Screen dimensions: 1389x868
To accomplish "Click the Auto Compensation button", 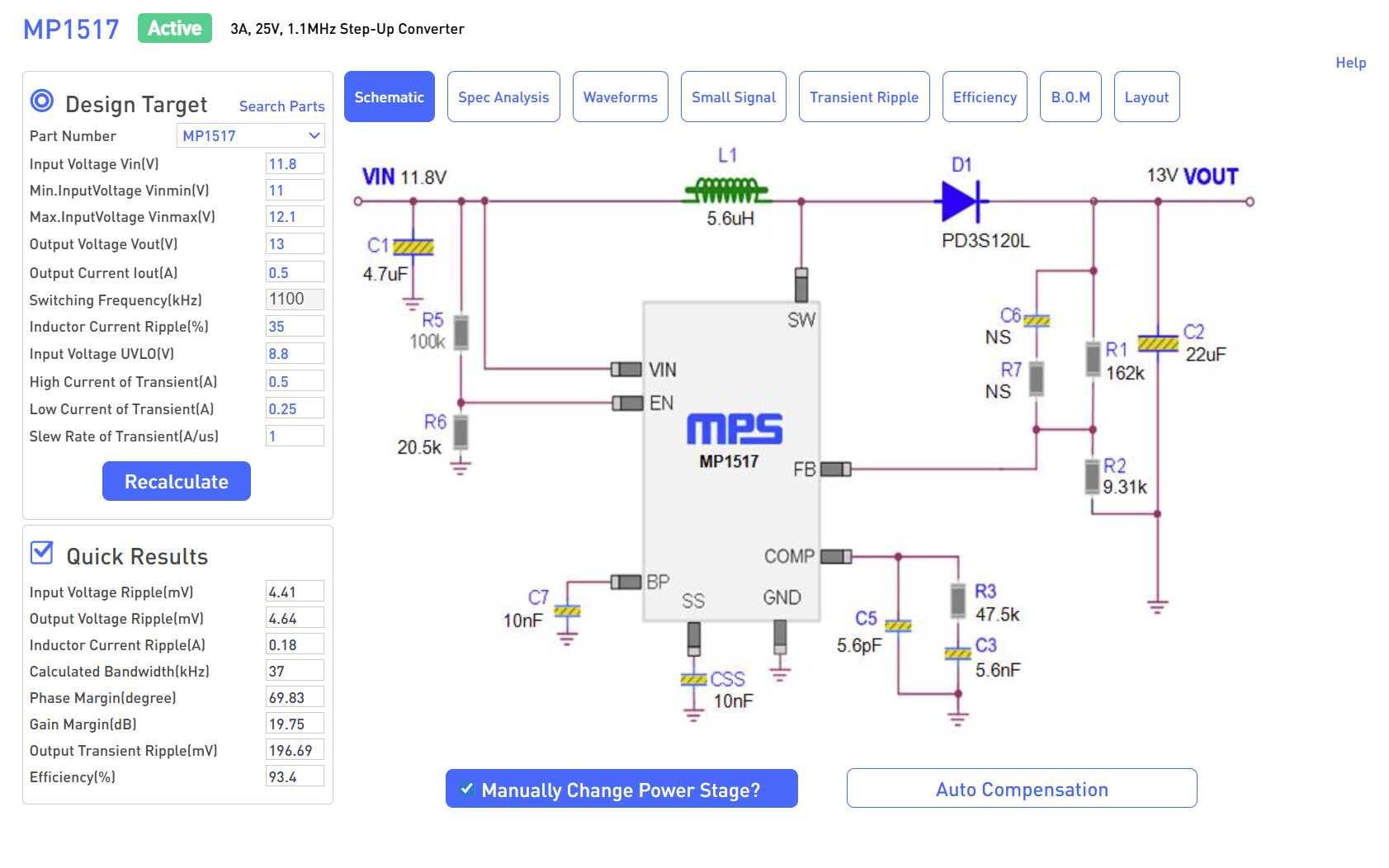I will pos(1021,789).
